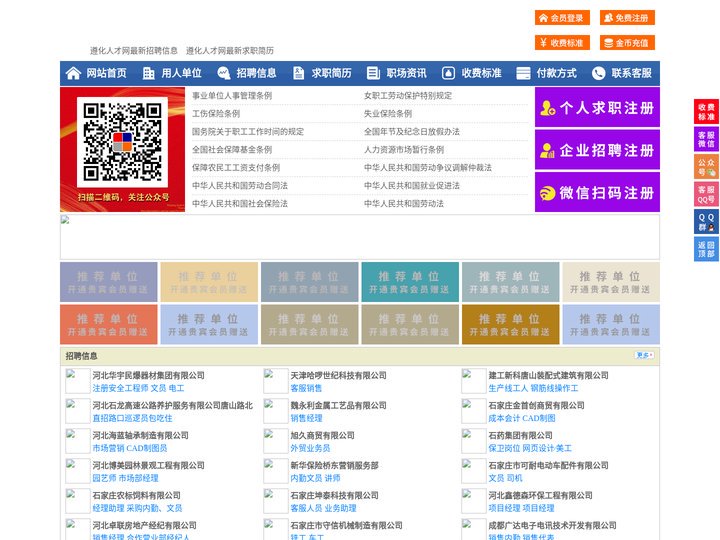Click broken logo icon beside 石药集团有限公司

tap(473, 441)
